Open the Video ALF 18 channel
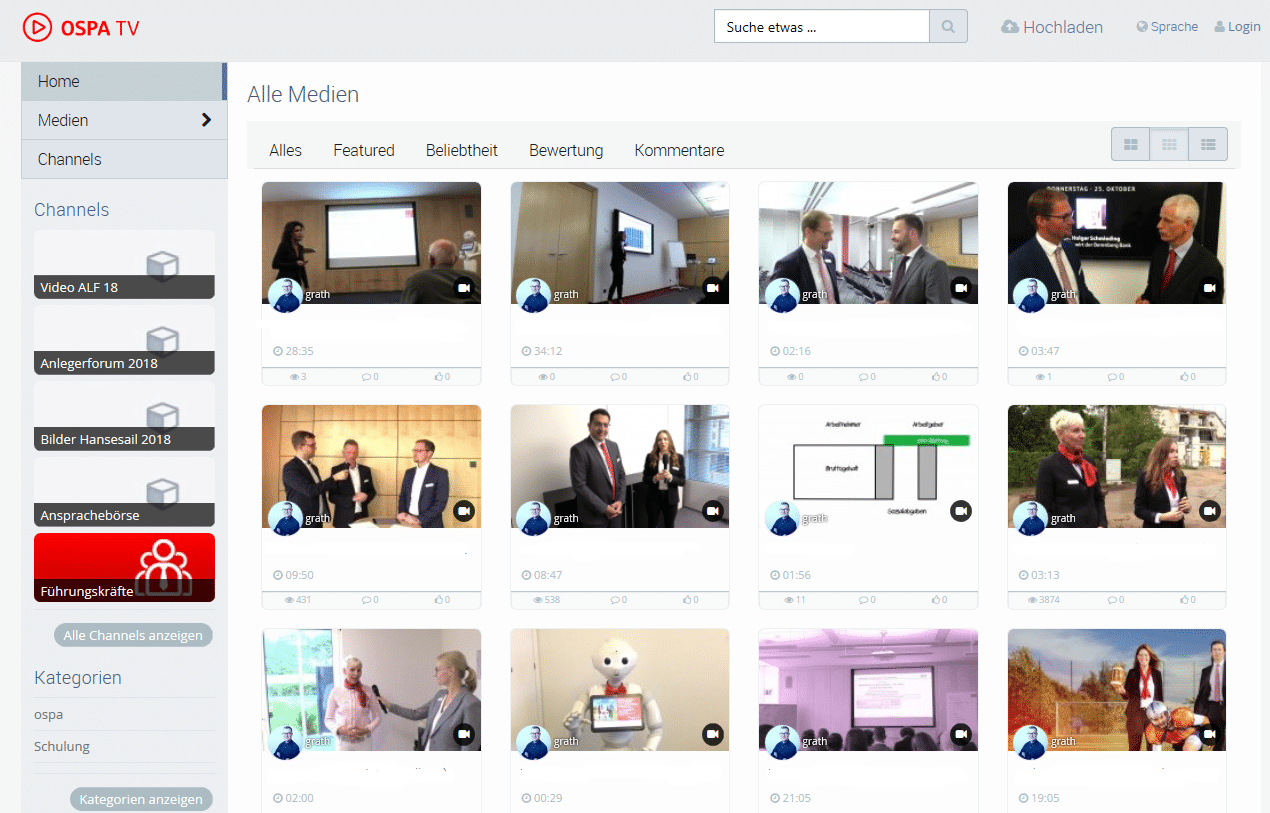Viewport: 1270px width, 813px height. point(124,264)
